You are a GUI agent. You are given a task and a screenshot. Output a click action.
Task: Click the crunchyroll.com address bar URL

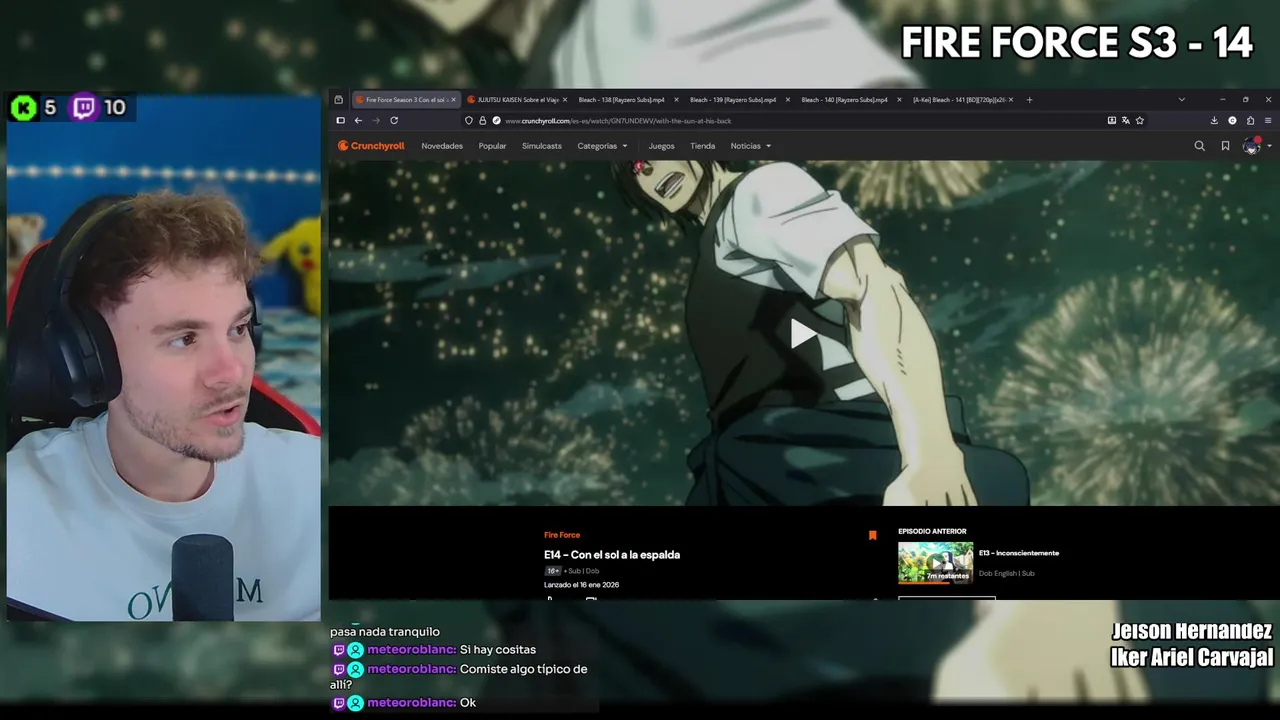618,121
